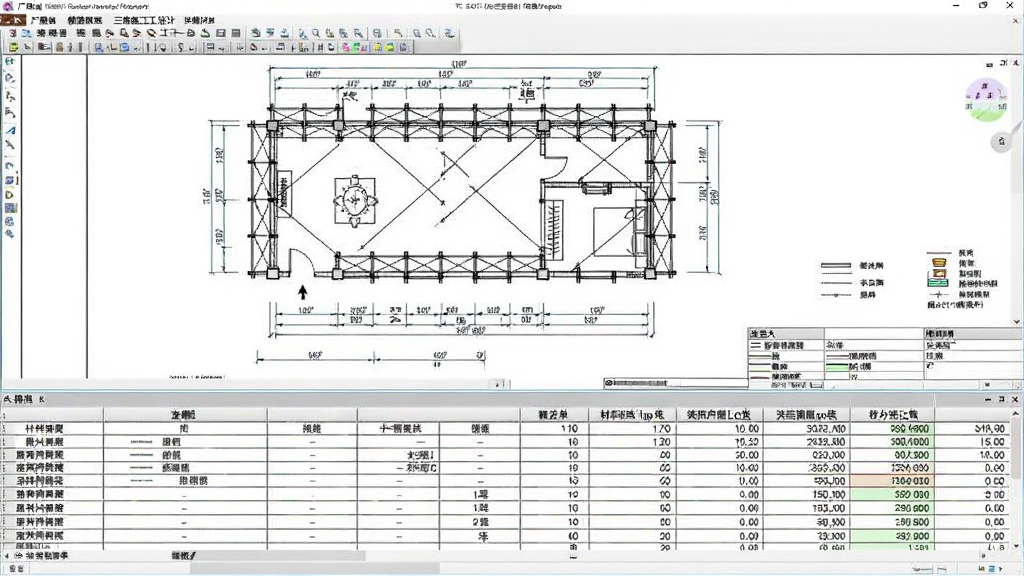Click the up arrow of the data table scrollbar
This screenshot has width=1024, height=576.
point(1016,414)
